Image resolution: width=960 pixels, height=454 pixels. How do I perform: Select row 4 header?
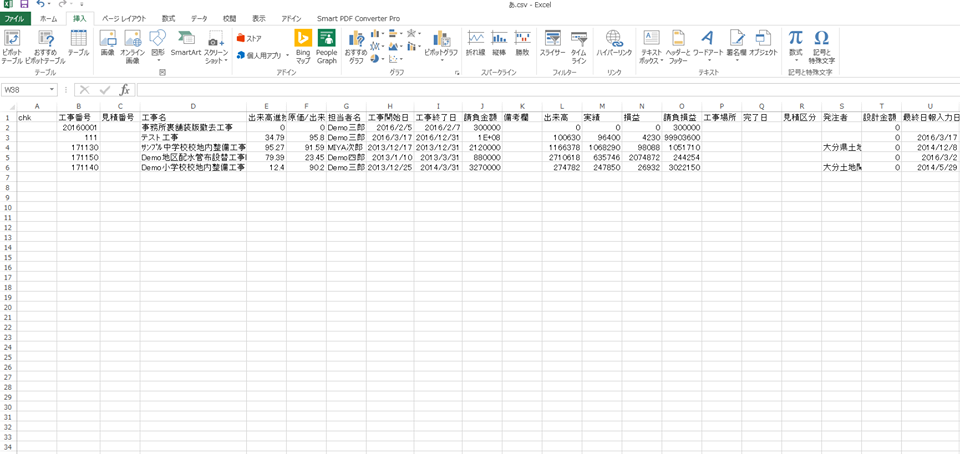[x=8, y=147]
